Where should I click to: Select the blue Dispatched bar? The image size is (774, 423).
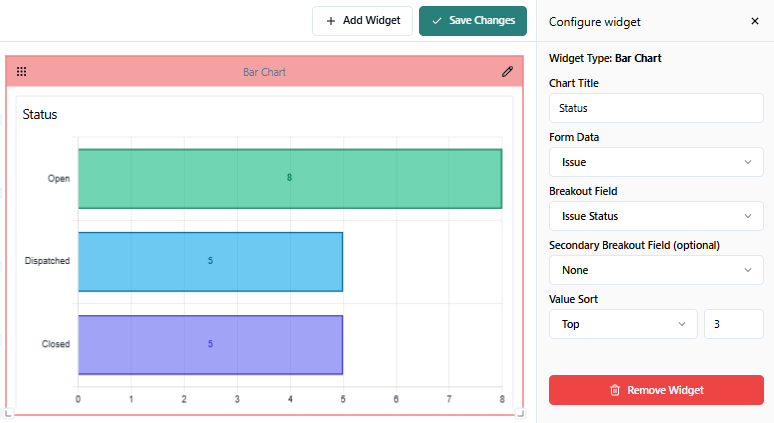tap(210, 262)
